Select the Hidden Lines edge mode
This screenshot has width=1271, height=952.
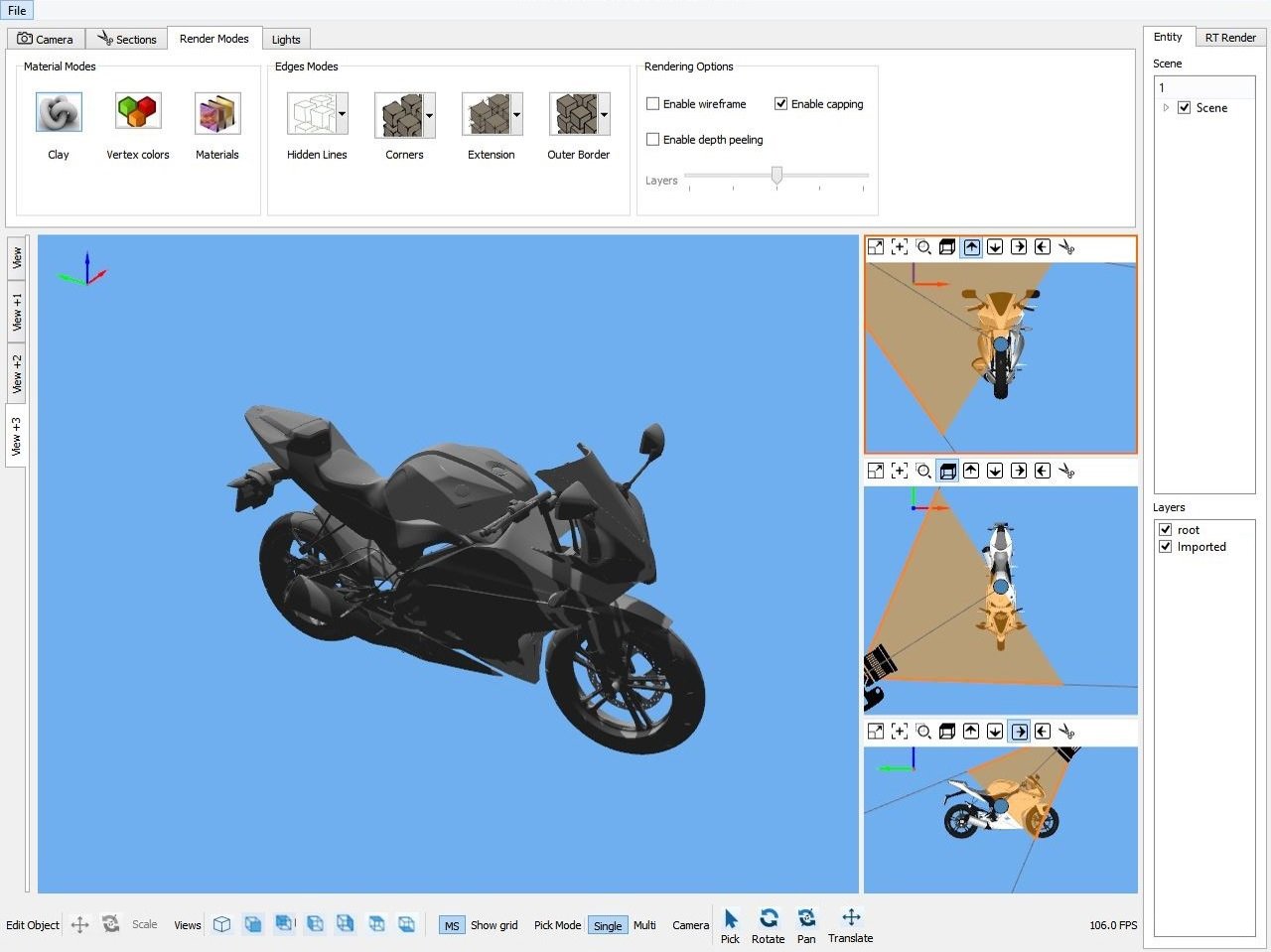310,111
